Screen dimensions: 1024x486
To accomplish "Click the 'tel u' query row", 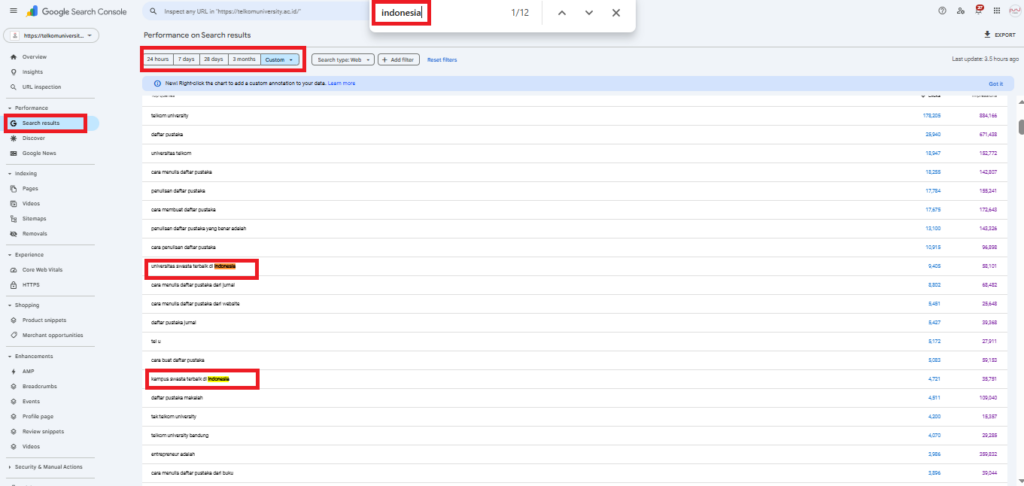I will pyautogui.click(x=576, y=342).
